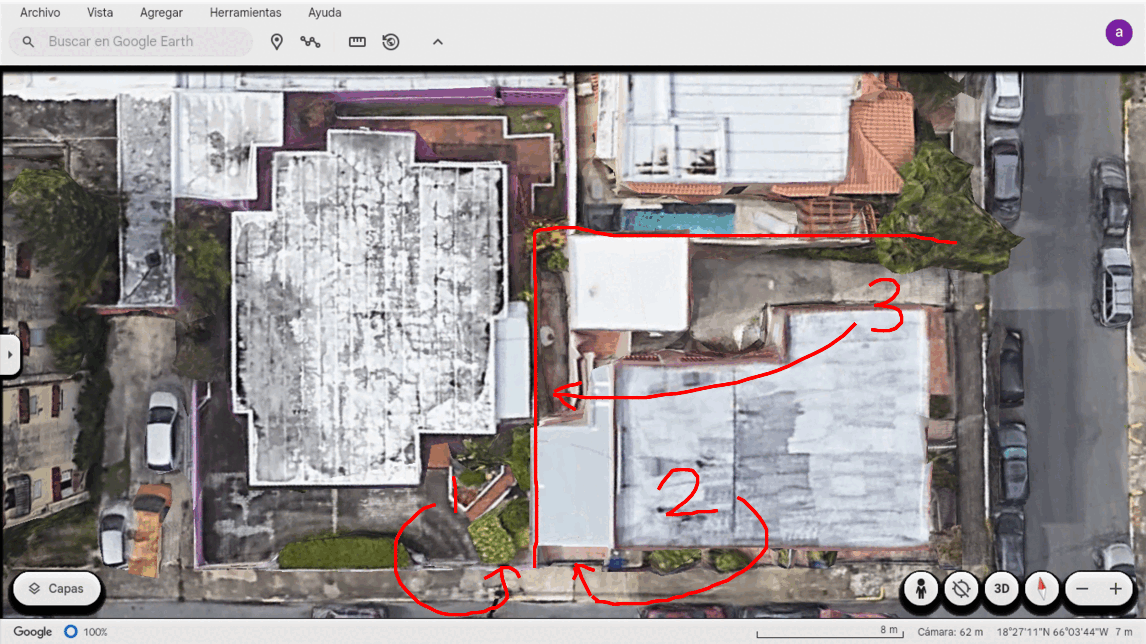Click the my location target icon
Image resolution: width=1146 pixels, height=644 pixels.
point(961,589)
